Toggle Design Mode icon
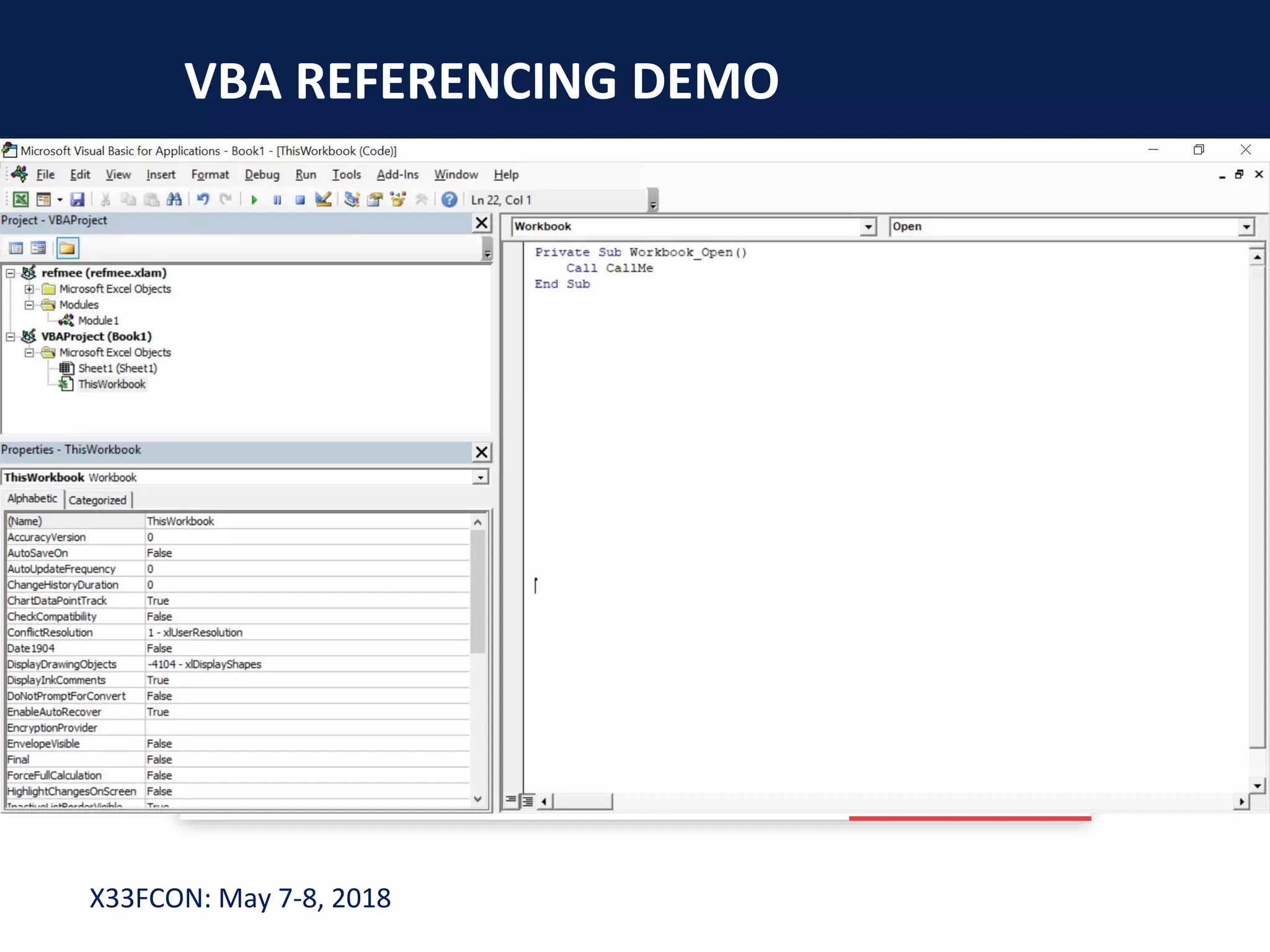Screen dimensions: 1270x952 pos(323,200)
